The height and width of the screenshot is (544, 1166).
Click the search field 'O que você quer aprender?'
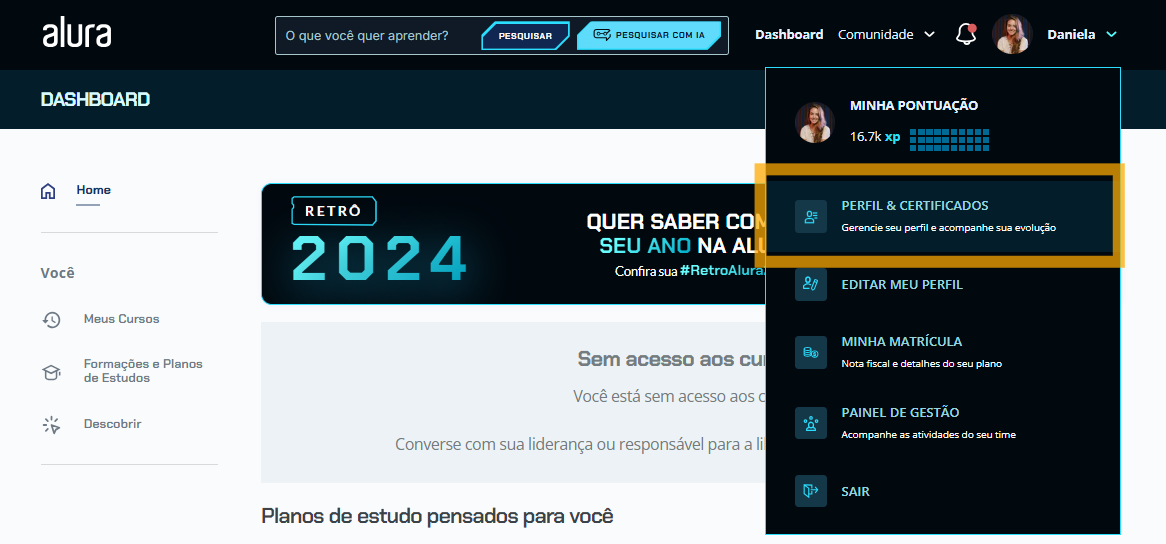click(x=375, y=35)
